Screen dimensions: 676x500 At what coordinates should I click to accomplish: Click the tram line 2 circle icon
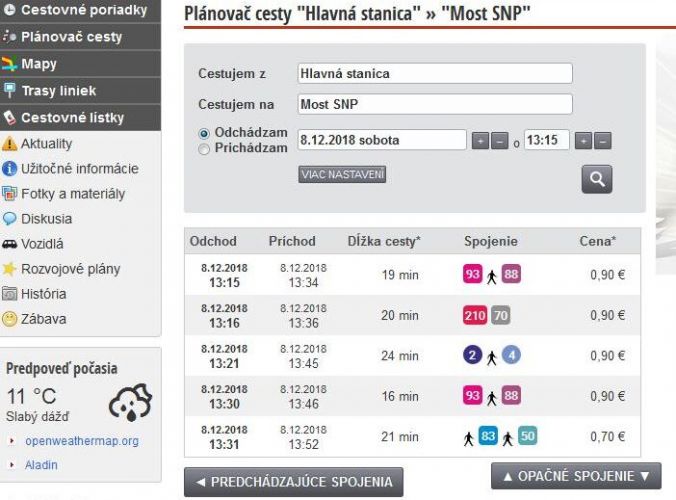pos(473,355)
